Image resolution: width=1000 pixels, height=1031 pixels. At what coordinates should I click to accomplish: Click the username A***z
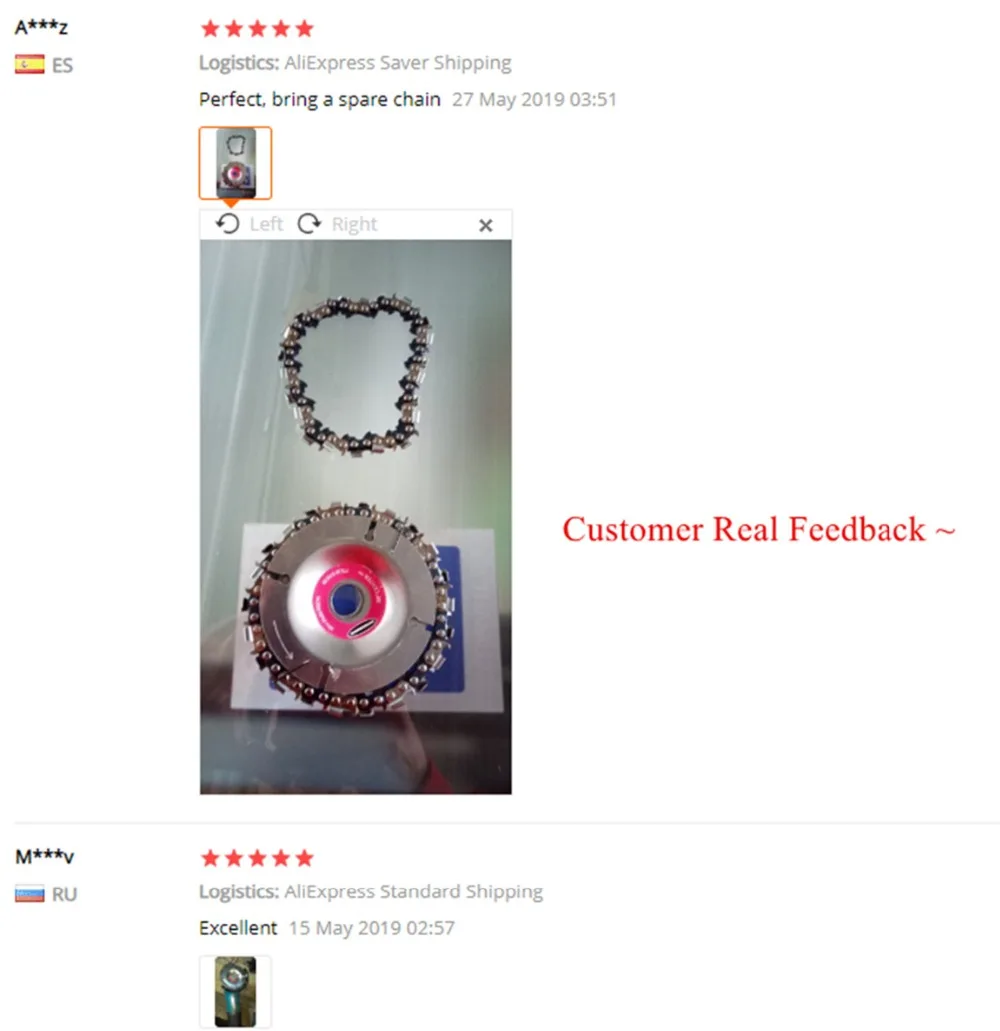[x=41, y=28]
